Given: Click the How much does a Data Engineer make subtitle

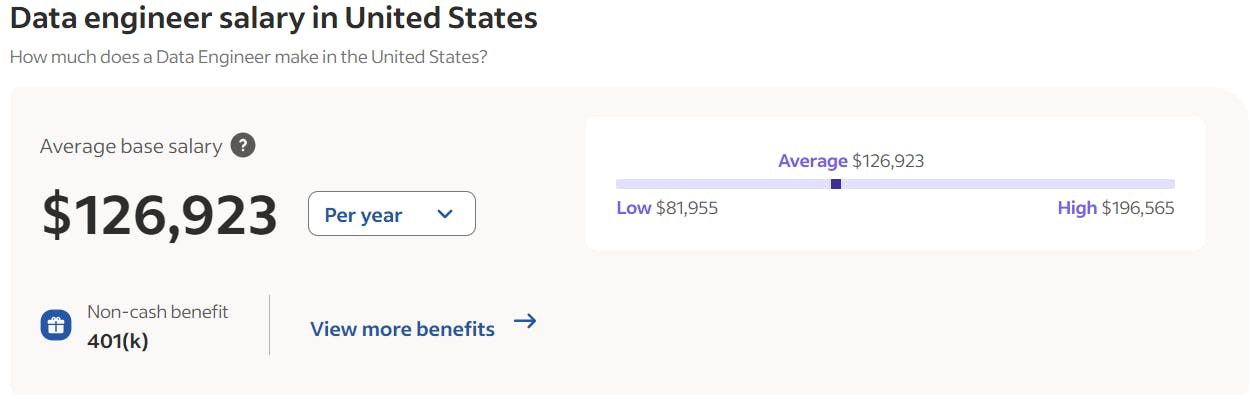Looking at the screenshot, I should [248, 56].
